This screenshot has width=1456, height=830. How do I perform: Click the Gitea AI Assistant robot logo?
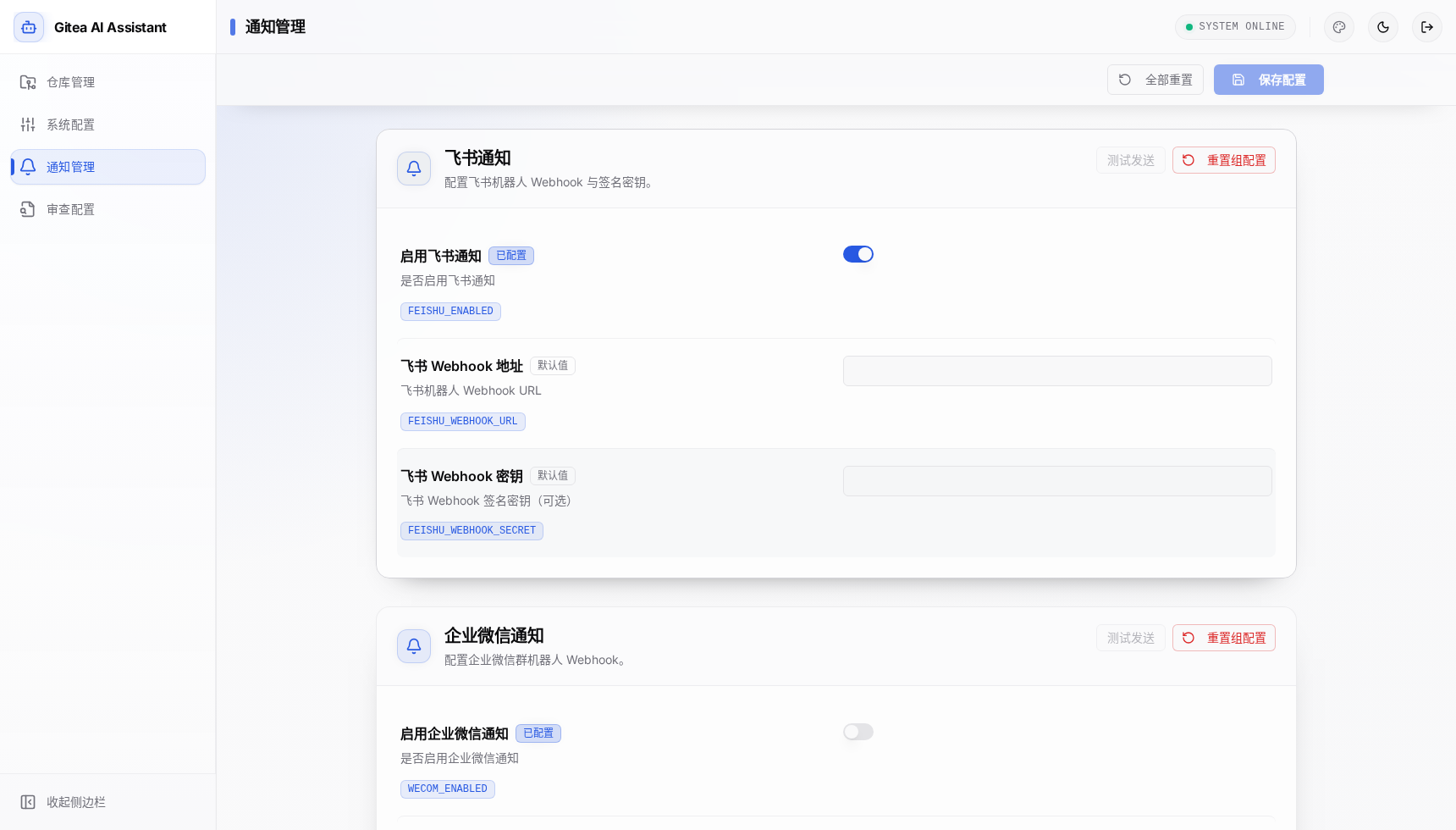point(29,27)
